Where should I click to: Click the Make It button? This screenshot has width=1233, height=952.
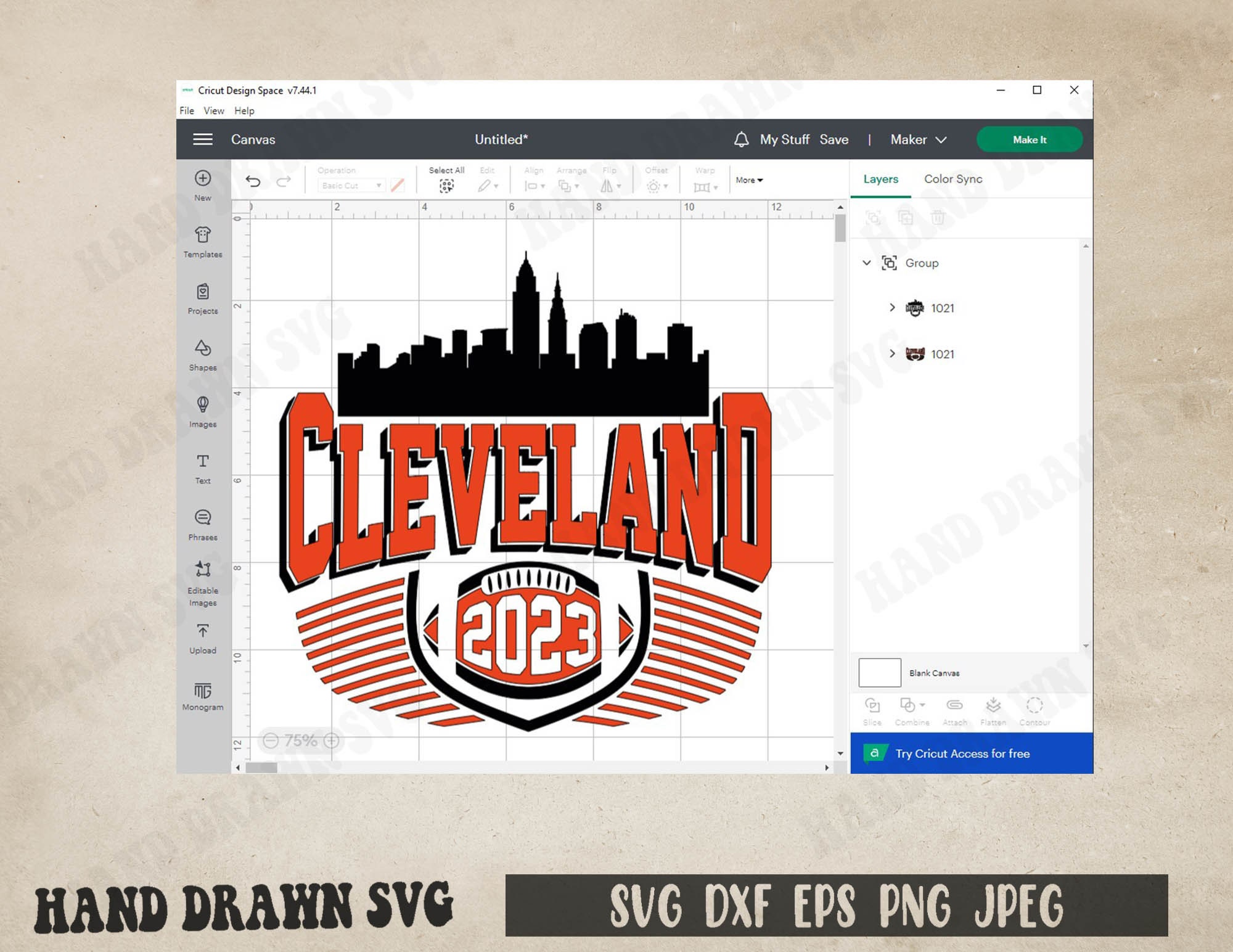[1029, 139]
